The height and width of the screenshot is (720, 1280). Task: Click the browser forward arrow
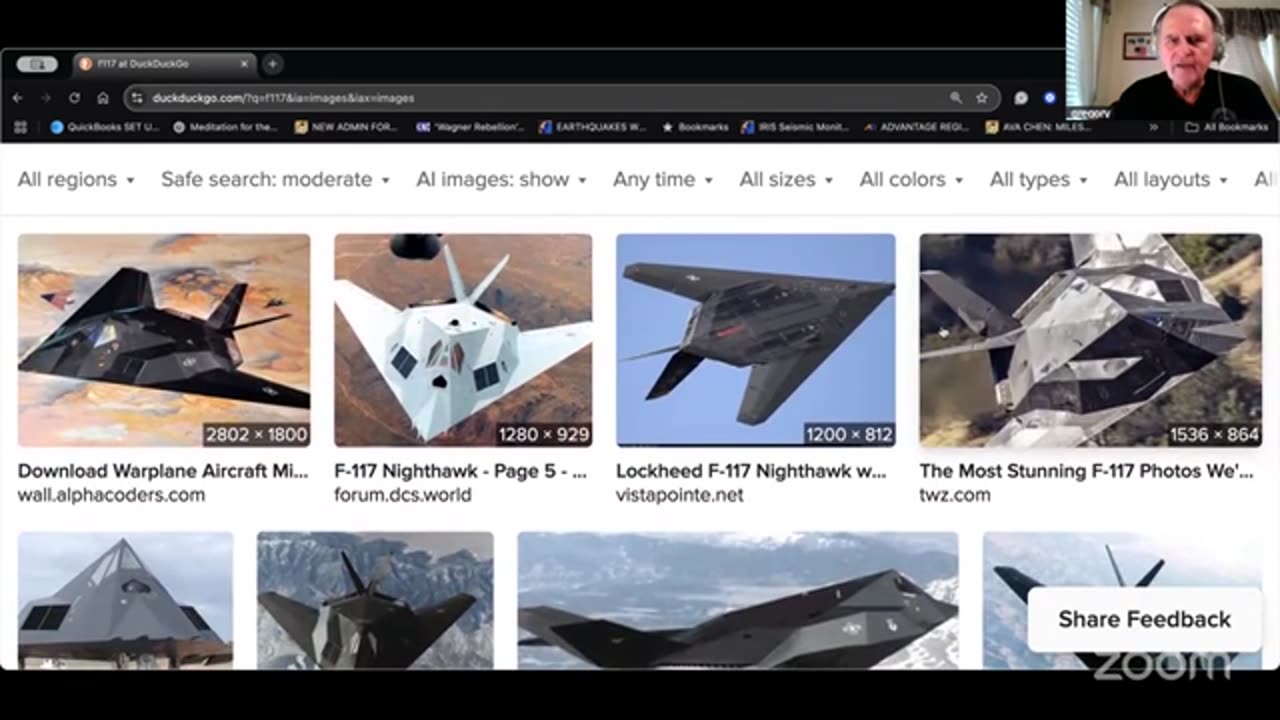45,98
